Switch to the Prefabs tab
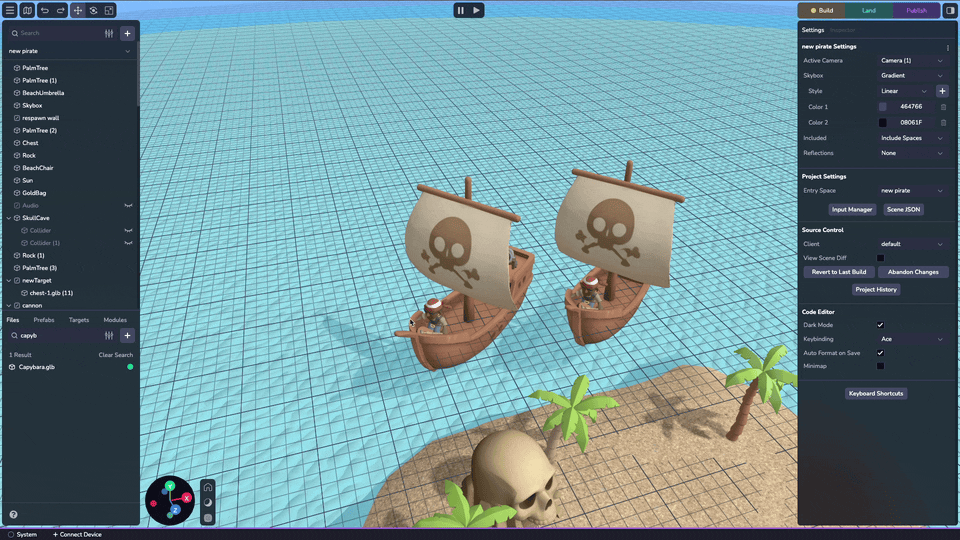 pos(44,320)
